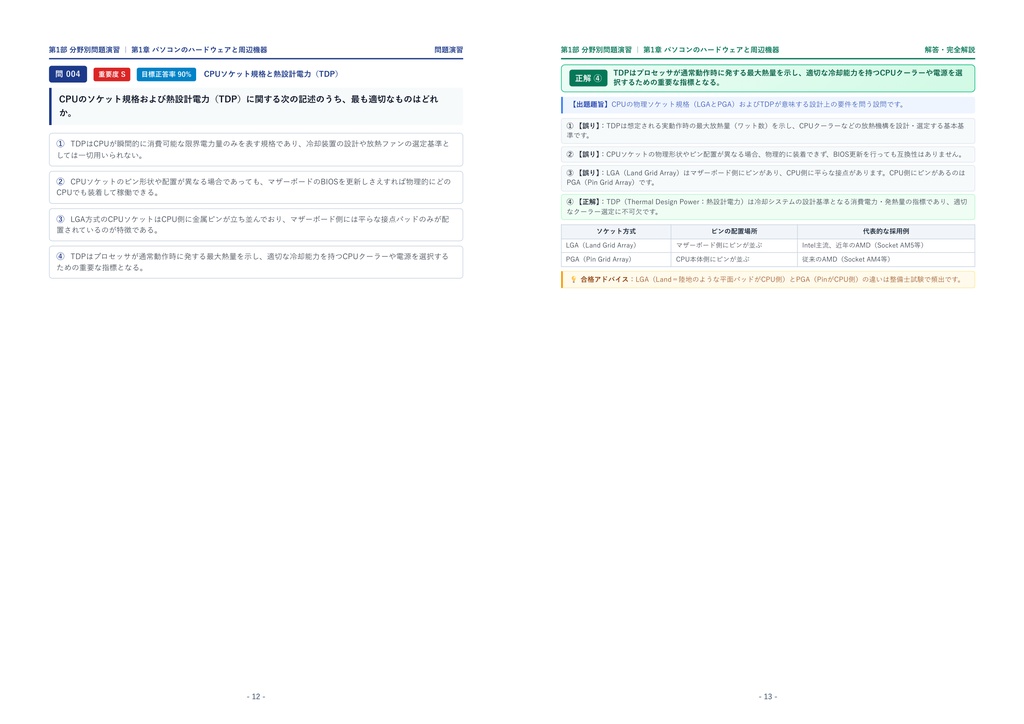Click the 従来のAMD（Socket AM4等） cell
This screenshot has height=724, width=1024.
[886, 259]
